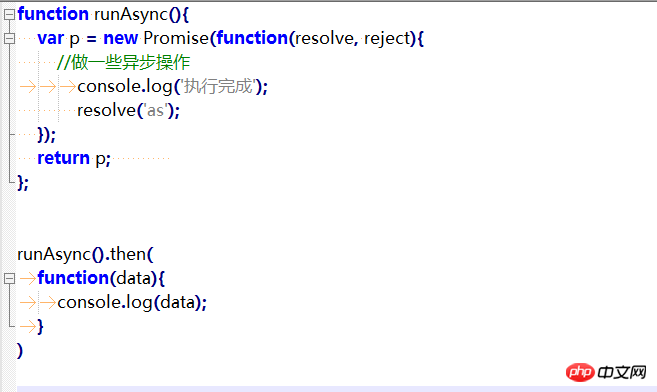Screen dimensions: 657x392
Task: Click 'runAsync().then(' call line
Action: click(85, 254)
